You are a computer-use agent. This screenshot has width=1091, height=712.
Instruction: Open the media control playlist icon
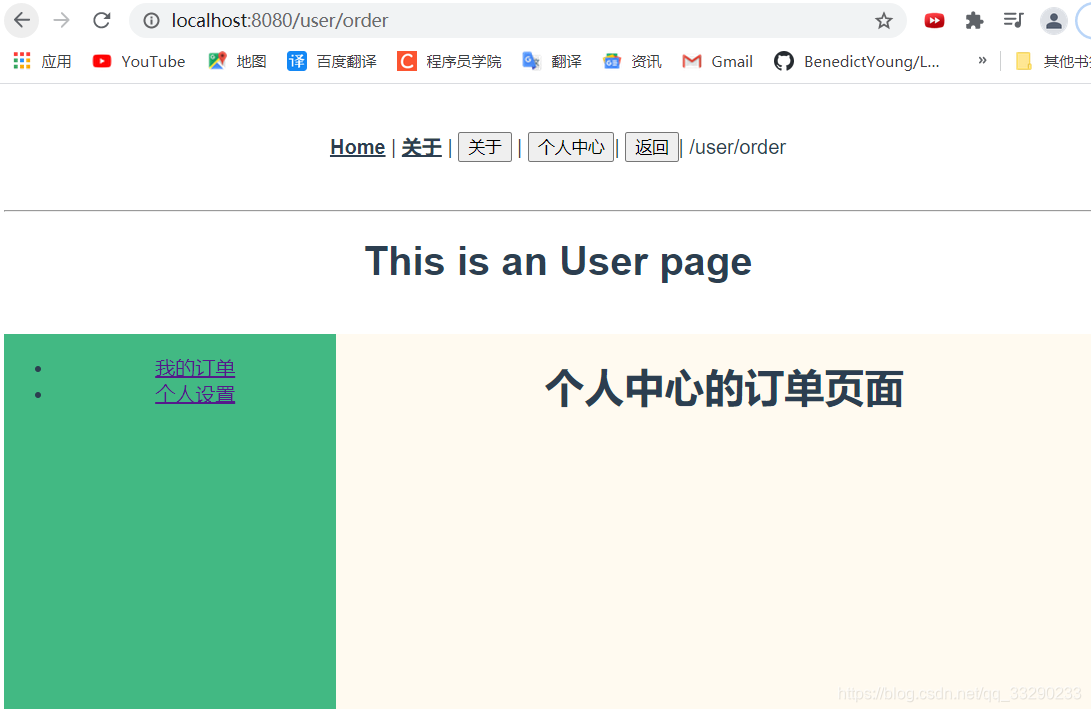point(1013,21)
